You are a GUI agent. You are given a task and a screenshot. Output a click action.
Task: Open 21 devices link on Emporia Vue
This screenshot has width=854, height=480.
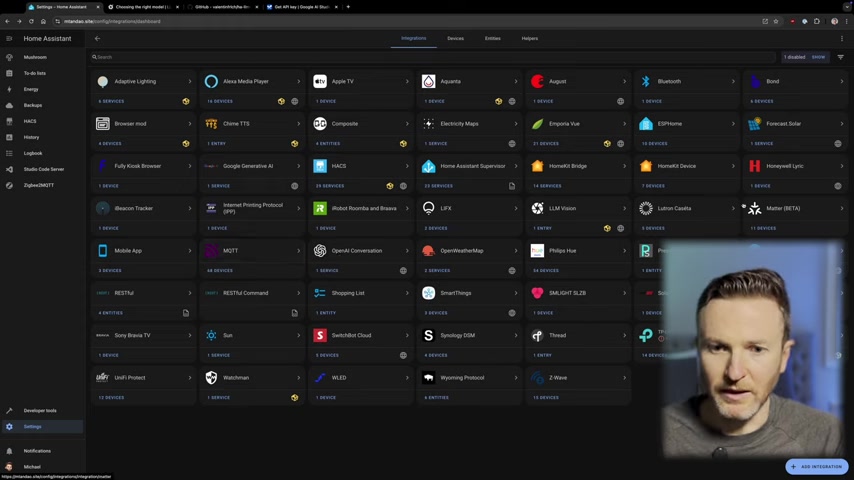click(546, 144)
